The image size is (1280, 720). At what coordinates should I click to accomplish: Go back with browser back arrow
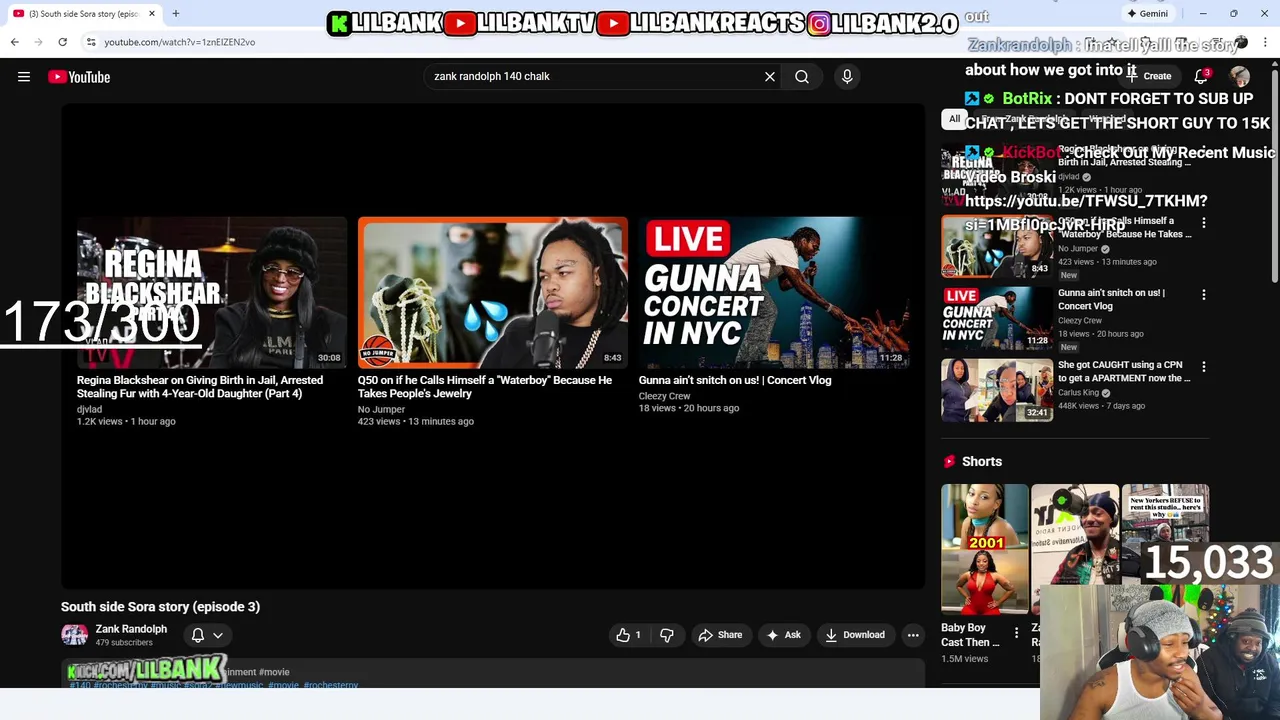point(14,42)
